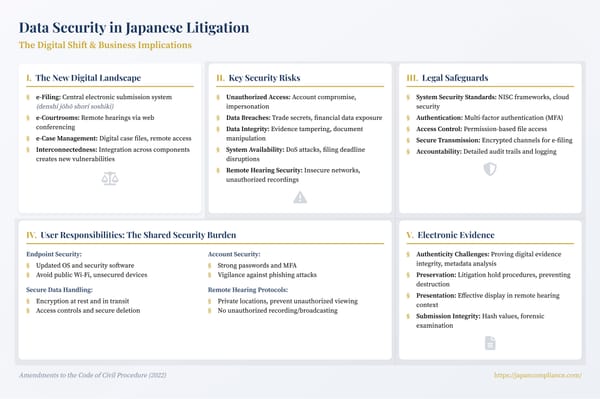This screenshot has width=600, height=399.
Task: Click the footer Amendments to the Code of Civil Procedure
Action: pyautogui.click(x=93, y=375)
